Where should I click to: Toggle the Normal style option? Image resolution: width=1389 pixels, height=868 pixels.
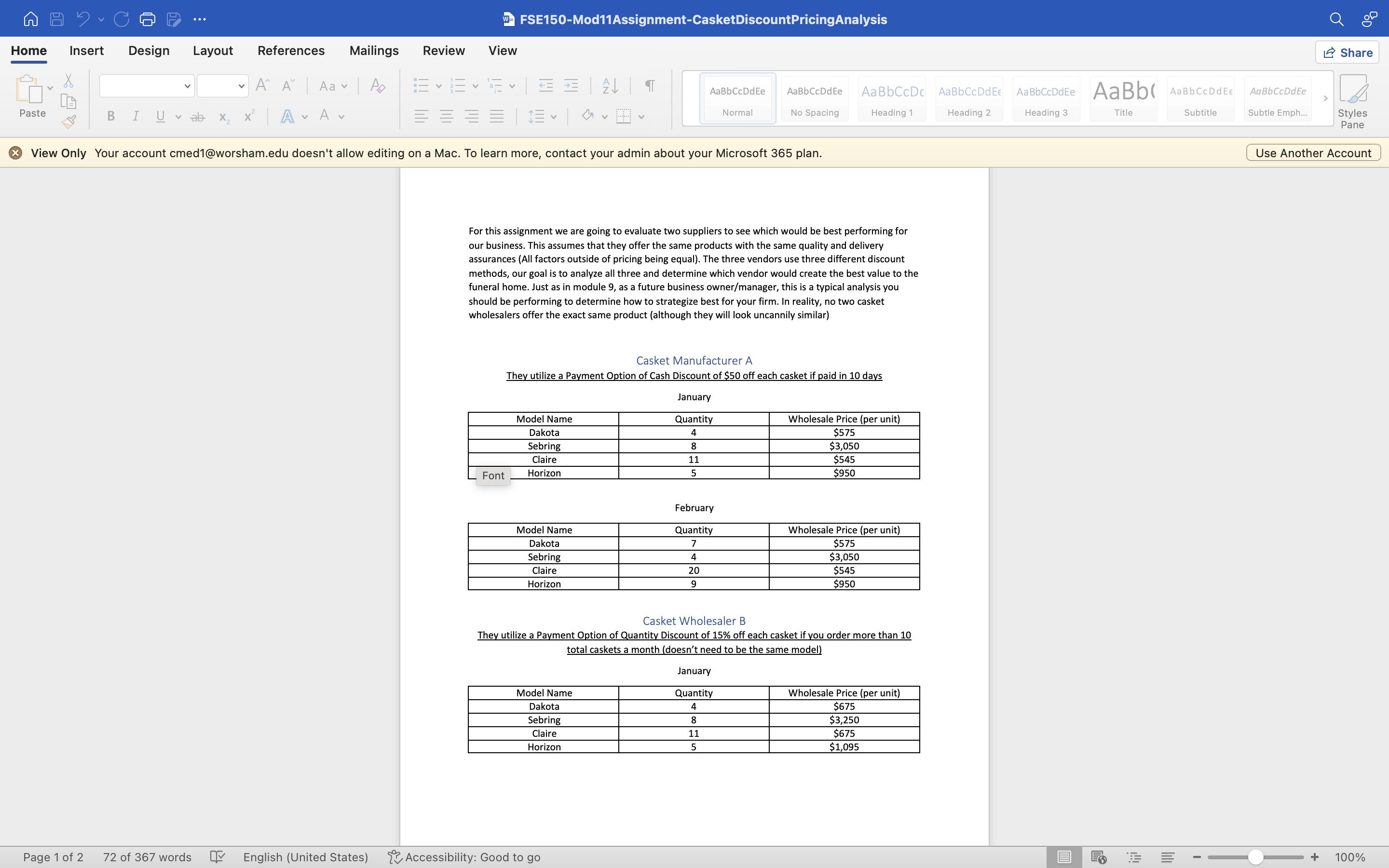(737, 98)
